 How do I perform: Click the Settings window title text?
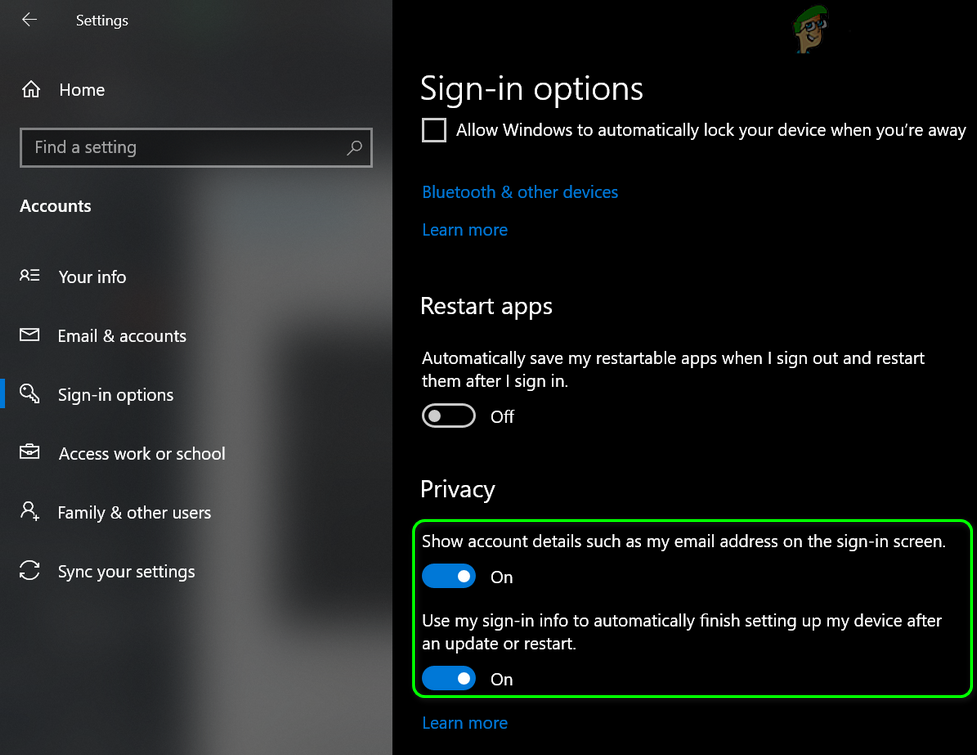click(102, 21)
